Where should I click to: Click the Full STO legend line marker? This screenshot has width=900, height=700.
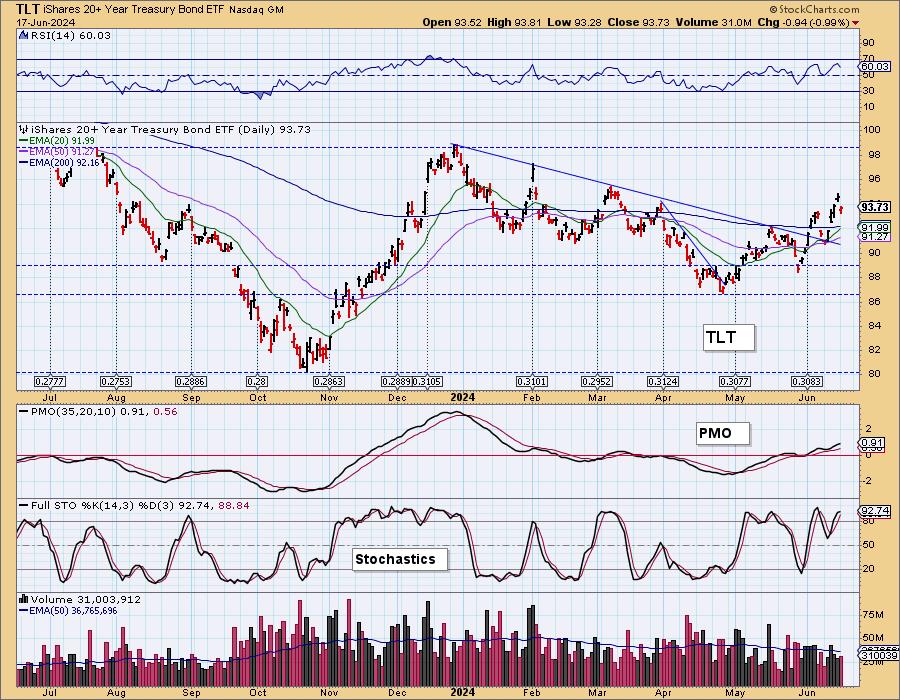click(x=24, y=505)
